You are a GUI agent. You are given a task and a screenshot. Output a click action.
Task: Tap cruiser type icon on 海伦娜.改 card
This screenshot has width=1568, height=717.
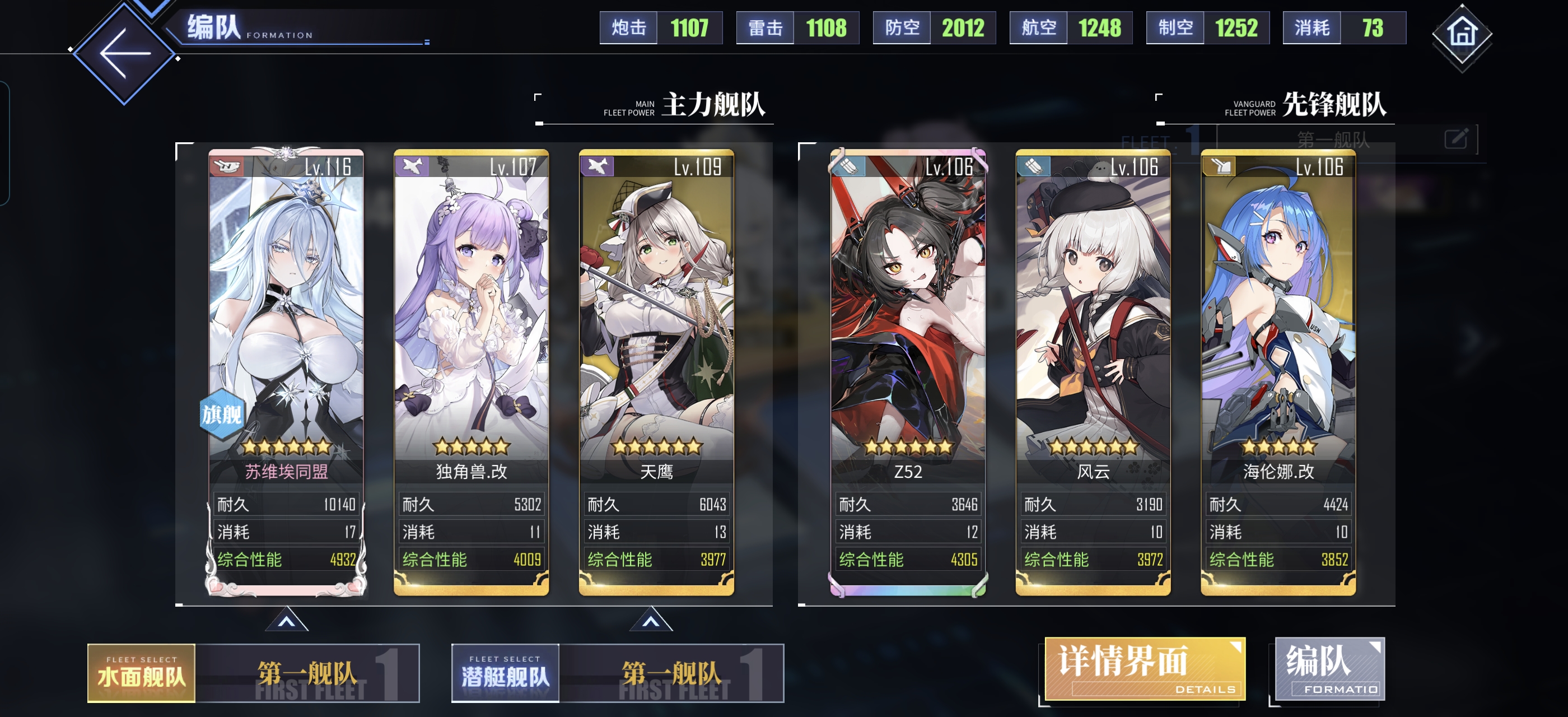[1220, 166]
